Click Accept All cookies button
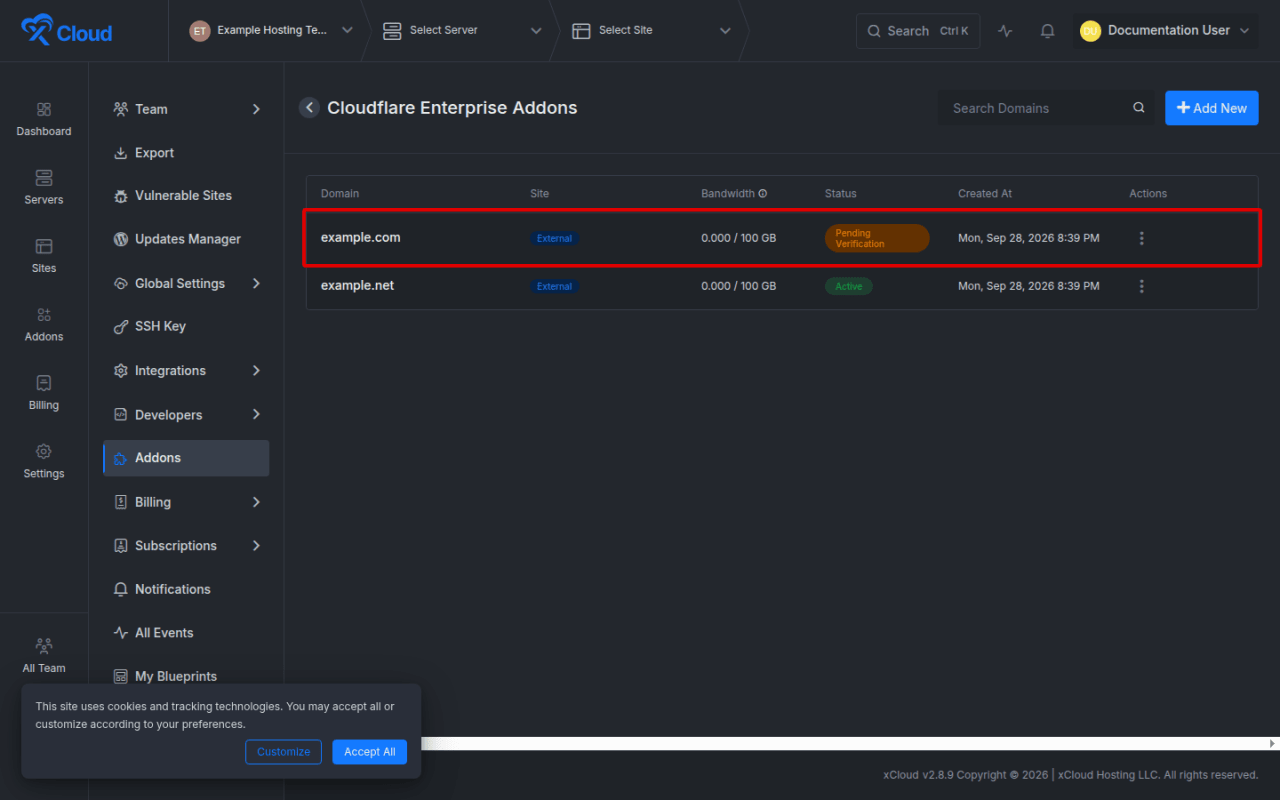The height and width of the screenshot is (800, 1280). tap(369, 752)
